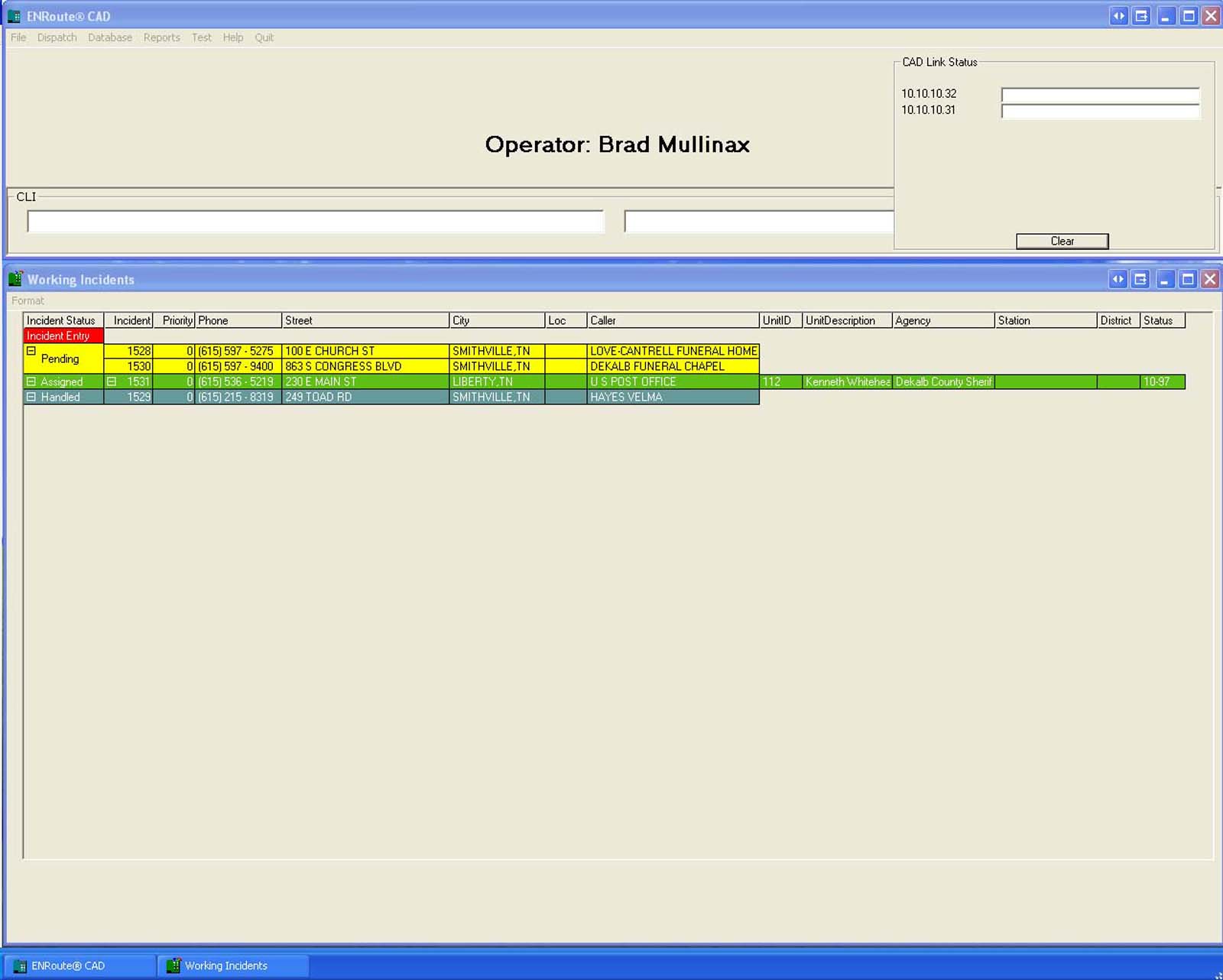Click the Street column header
Viewport: 1223px width, 980px height.
[x=365, y=321]
